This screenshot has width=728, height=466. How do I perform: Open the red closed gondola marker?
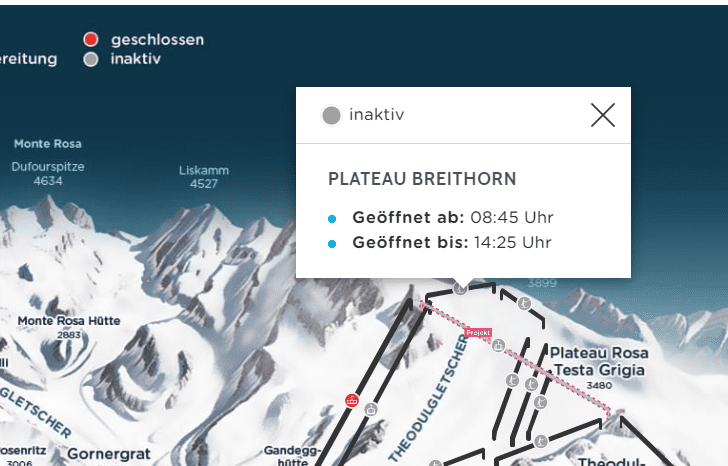tap(351, 401)
